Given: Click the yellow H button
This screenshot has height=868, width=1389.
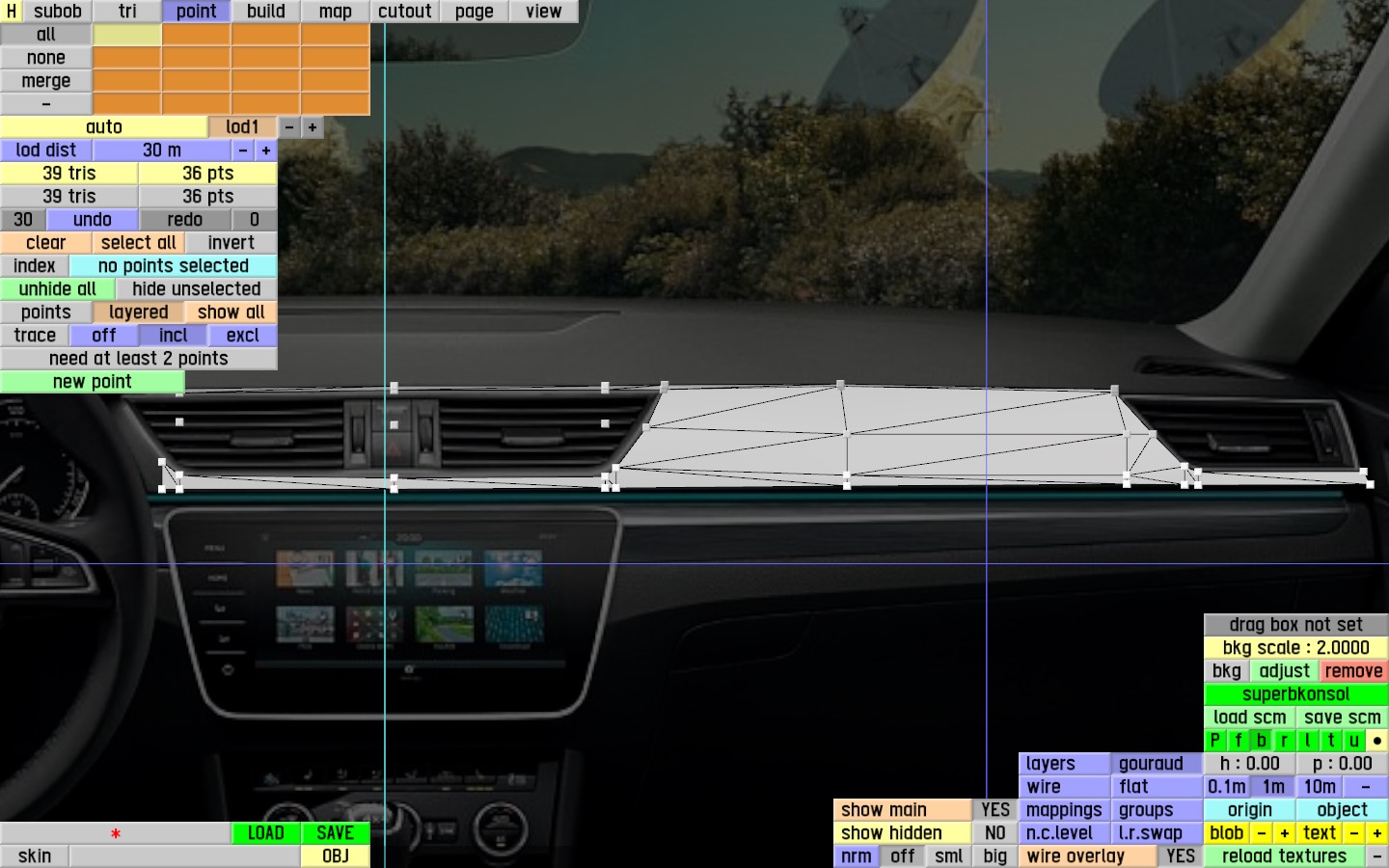Looking at the screenshot, I should [11, 12].
